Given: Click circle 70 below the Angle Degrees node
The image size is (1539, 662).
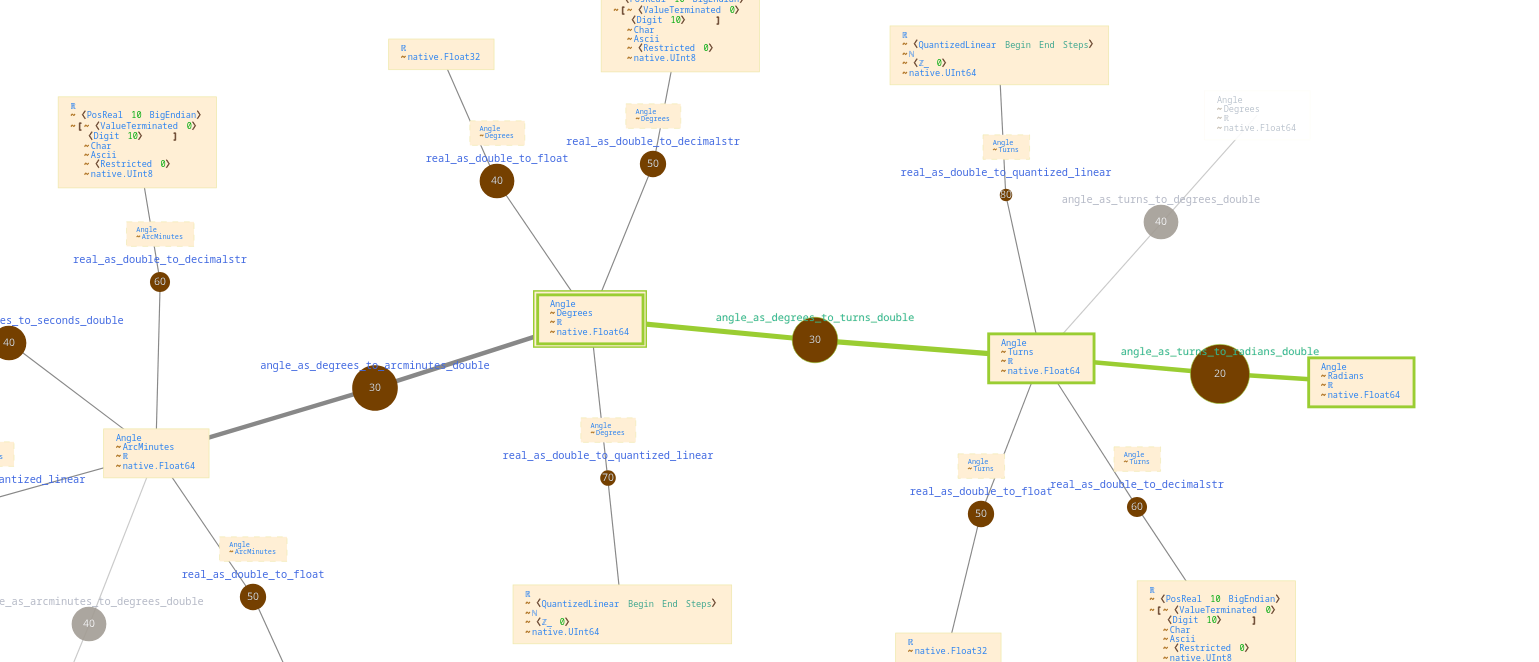Looking at the screenshot, I should [608, 478].
